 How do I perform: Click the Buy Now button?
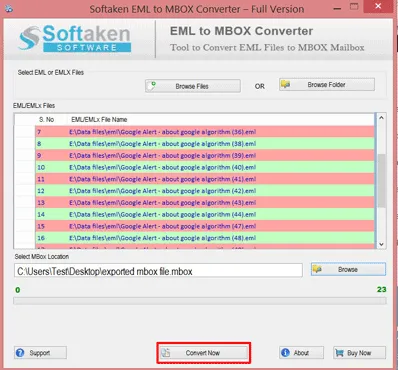click(x=359, y=353)
